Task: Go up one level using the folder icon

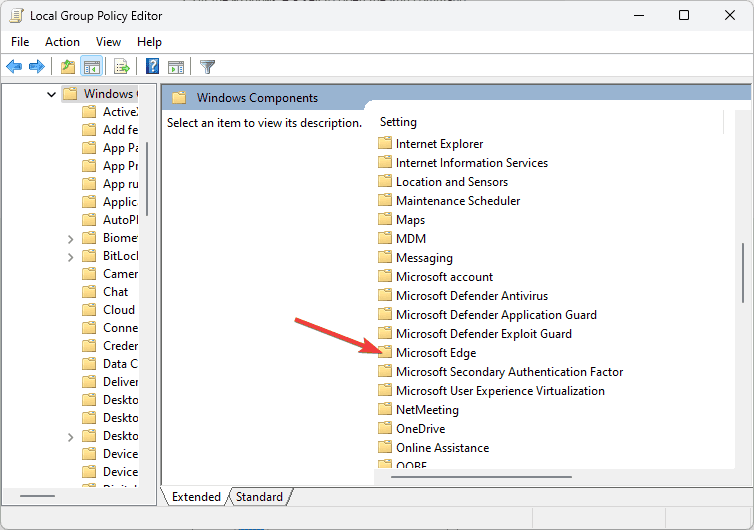Action: tap(67, 67)
